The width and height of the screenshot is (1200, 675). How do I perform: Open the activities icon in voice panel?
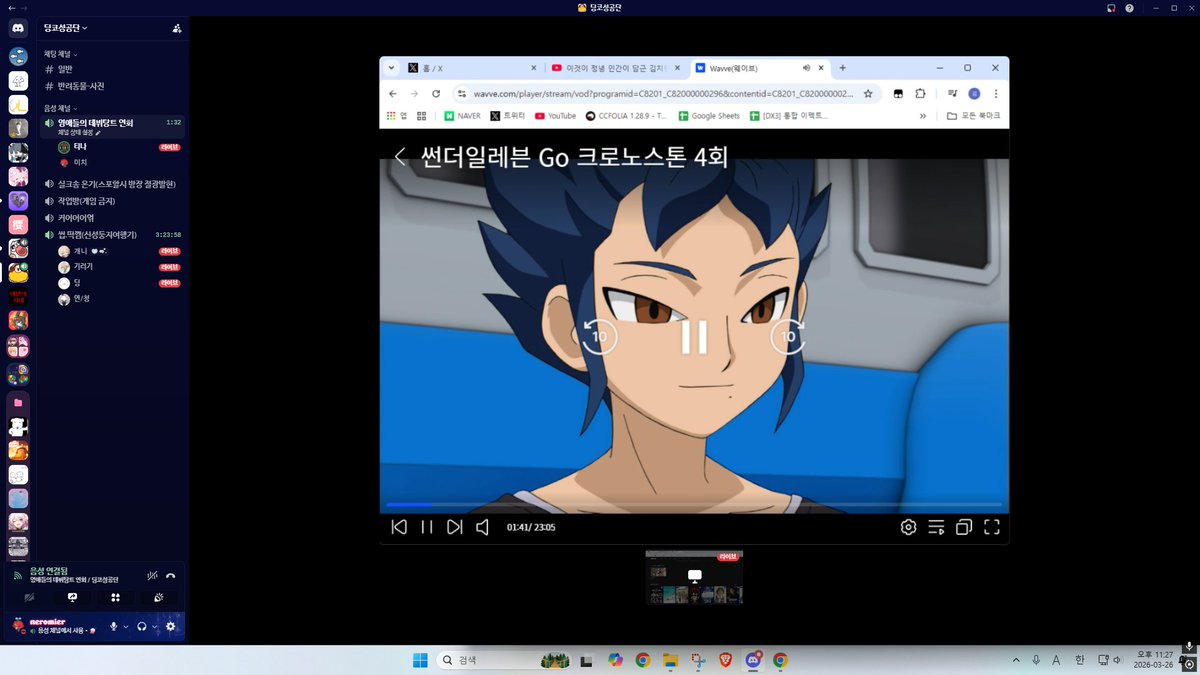pyautogui.click(x=115, y=597)
